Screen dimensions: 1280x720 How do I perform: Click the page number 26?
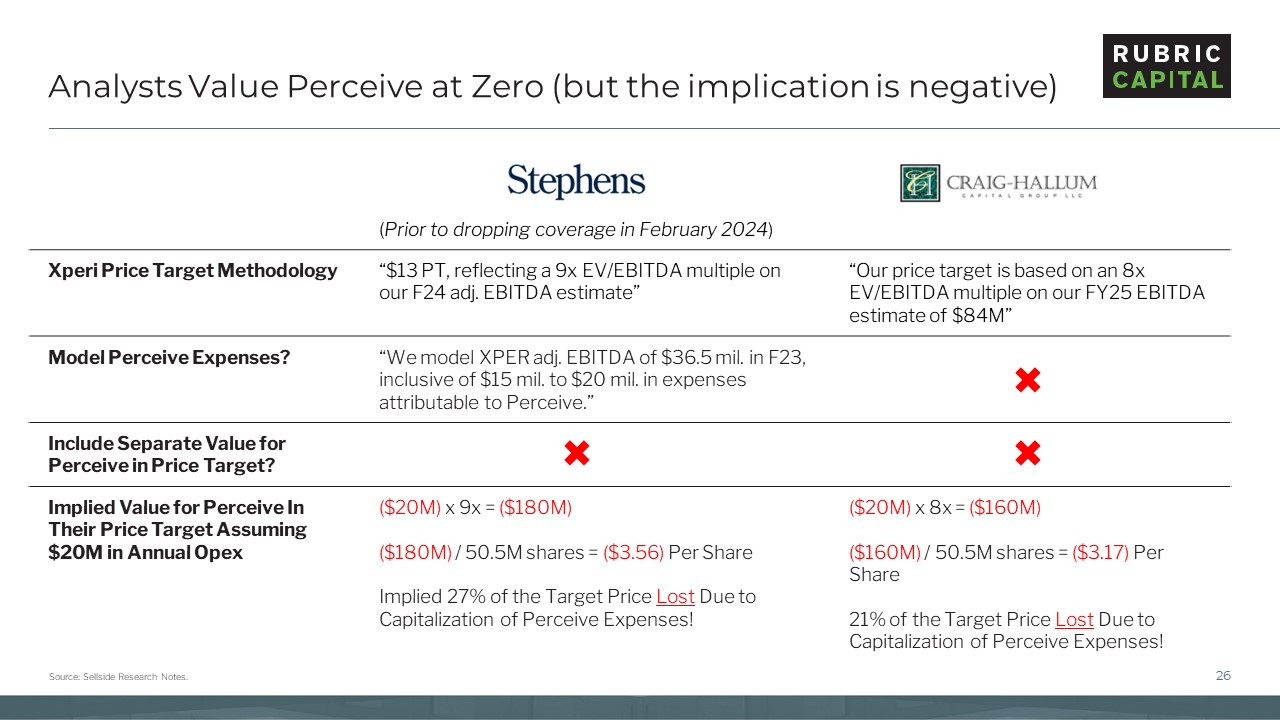tap(1223, 676)
